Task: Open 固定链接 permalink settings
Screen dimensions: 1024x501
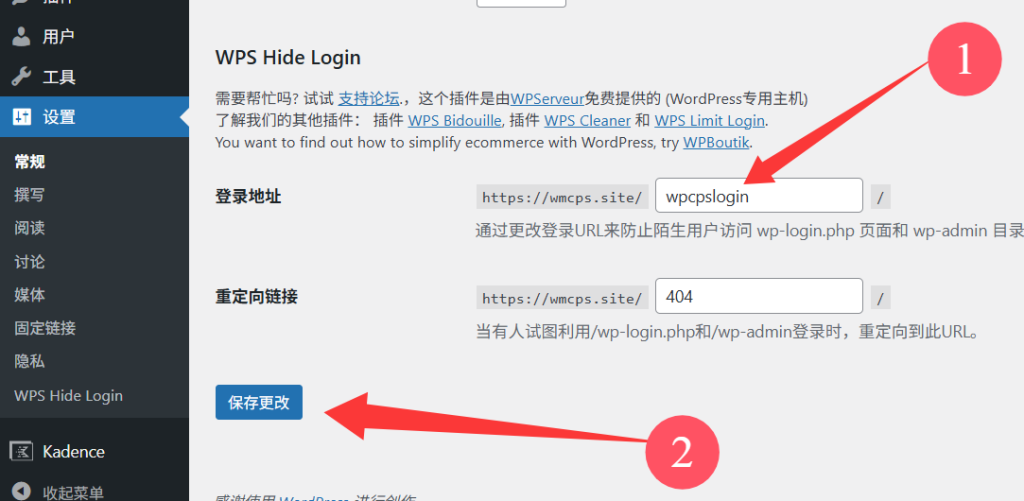Action: pyautogui.click(x=45, y=328)
